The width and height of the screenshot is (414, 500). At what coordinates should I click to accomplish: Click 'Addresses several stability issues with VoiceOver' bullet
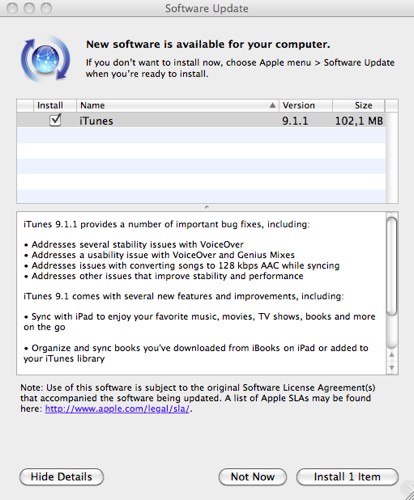[x=134, y=245]
